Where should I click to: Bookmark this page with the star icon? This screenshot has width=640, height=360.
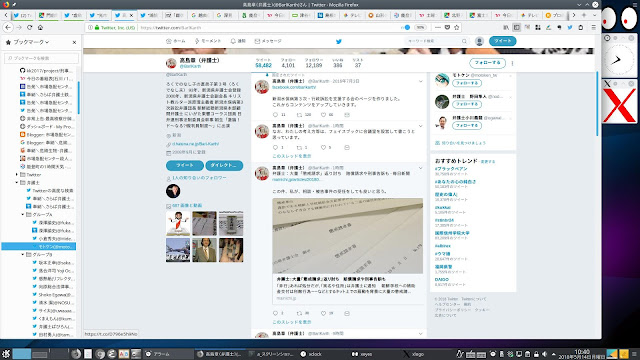tap(457, 27)
